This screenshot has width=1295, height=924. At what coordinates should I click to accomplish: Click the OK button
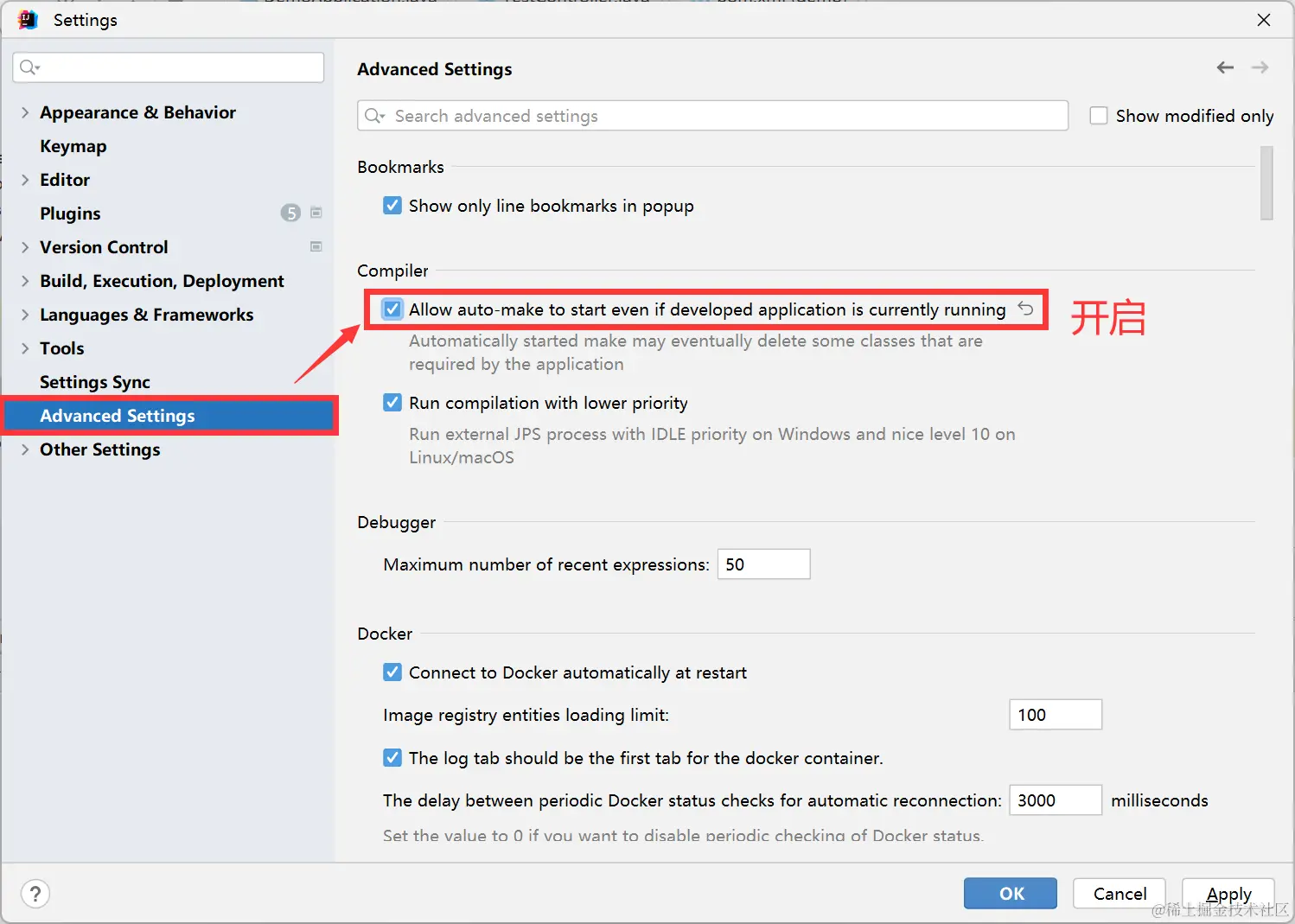[1011, 894]
